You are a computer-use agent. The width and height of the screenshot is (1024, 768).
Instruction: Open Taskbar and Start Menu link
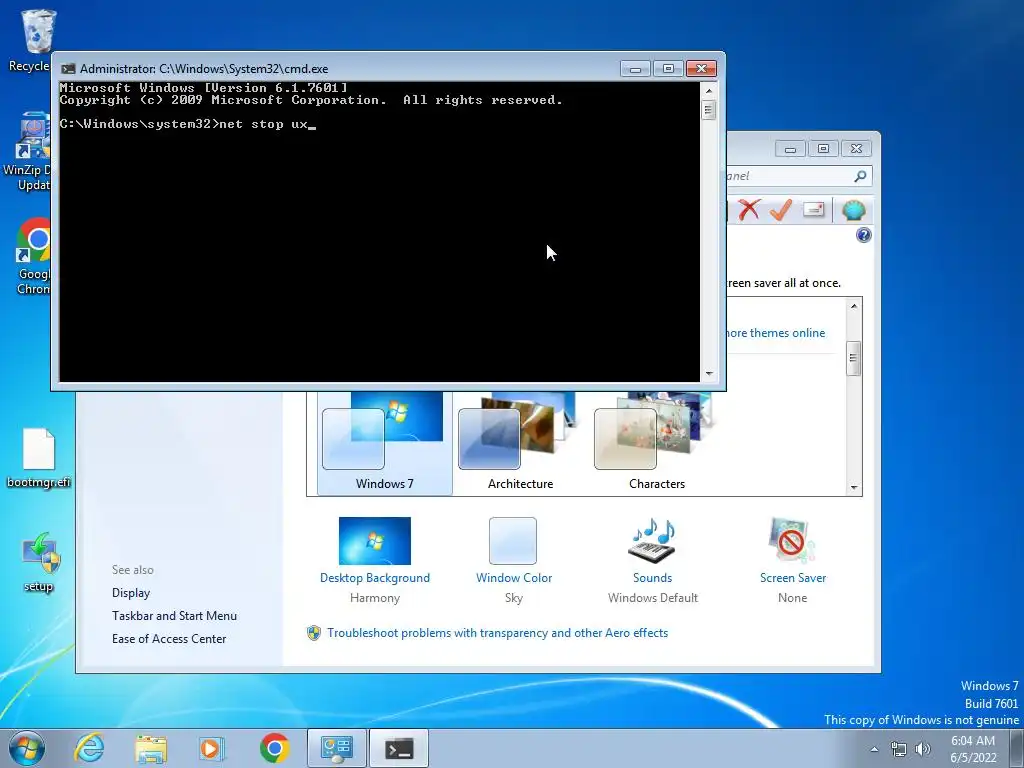(174, 616)
